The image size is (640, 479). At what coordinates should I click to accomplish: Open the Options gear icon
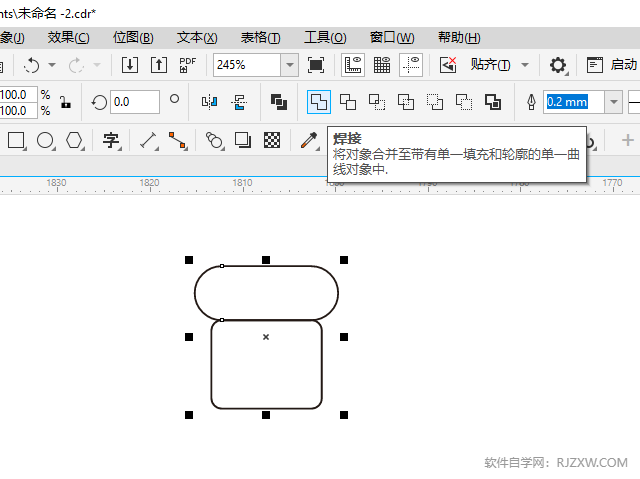(x=558, y=65)
